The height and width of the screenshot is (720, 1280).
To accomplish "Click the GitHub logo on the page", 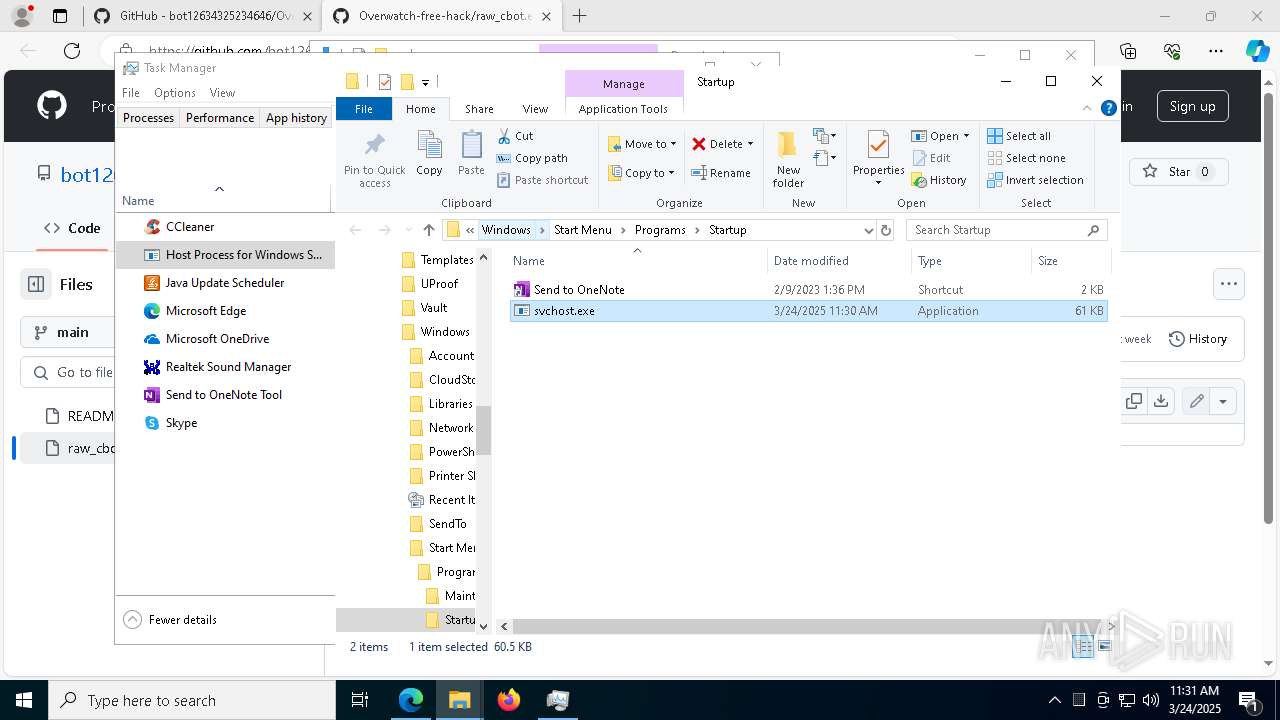I will [x=52, y=106].
